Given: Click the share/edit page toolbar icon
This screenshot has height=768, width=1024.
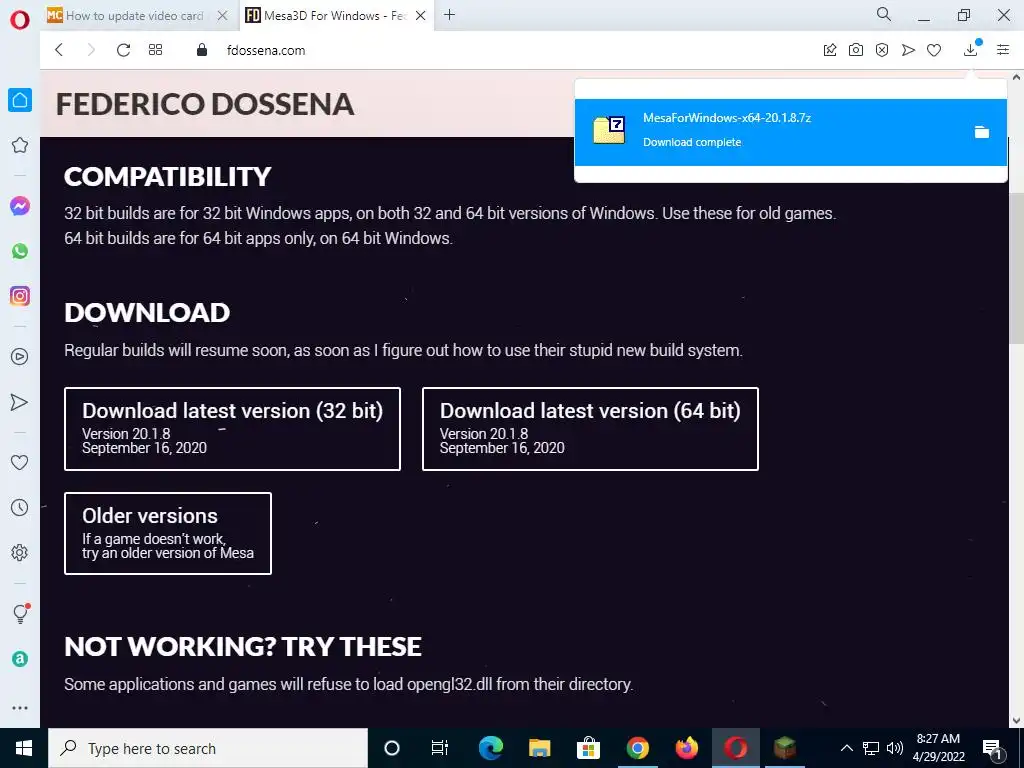Looking at the screenshot, I should coord(830,50).
